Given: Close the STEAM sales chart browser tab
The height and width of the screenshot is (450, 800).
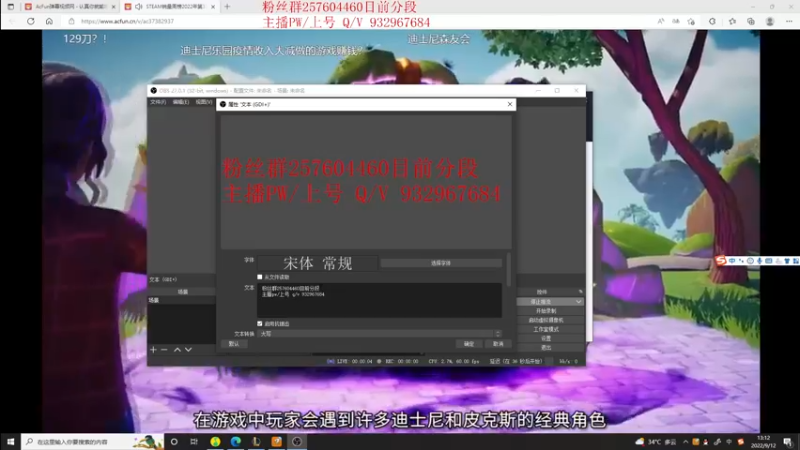Looking at the screenshot, I should 213,7.
